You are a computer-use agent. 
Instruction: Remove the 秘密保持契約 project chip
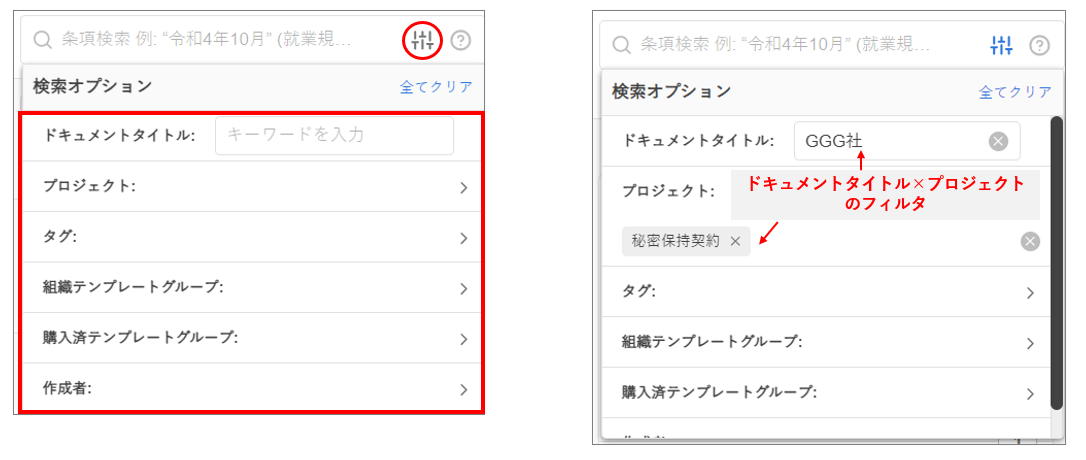pyautogui.click(x=735, y=241)
